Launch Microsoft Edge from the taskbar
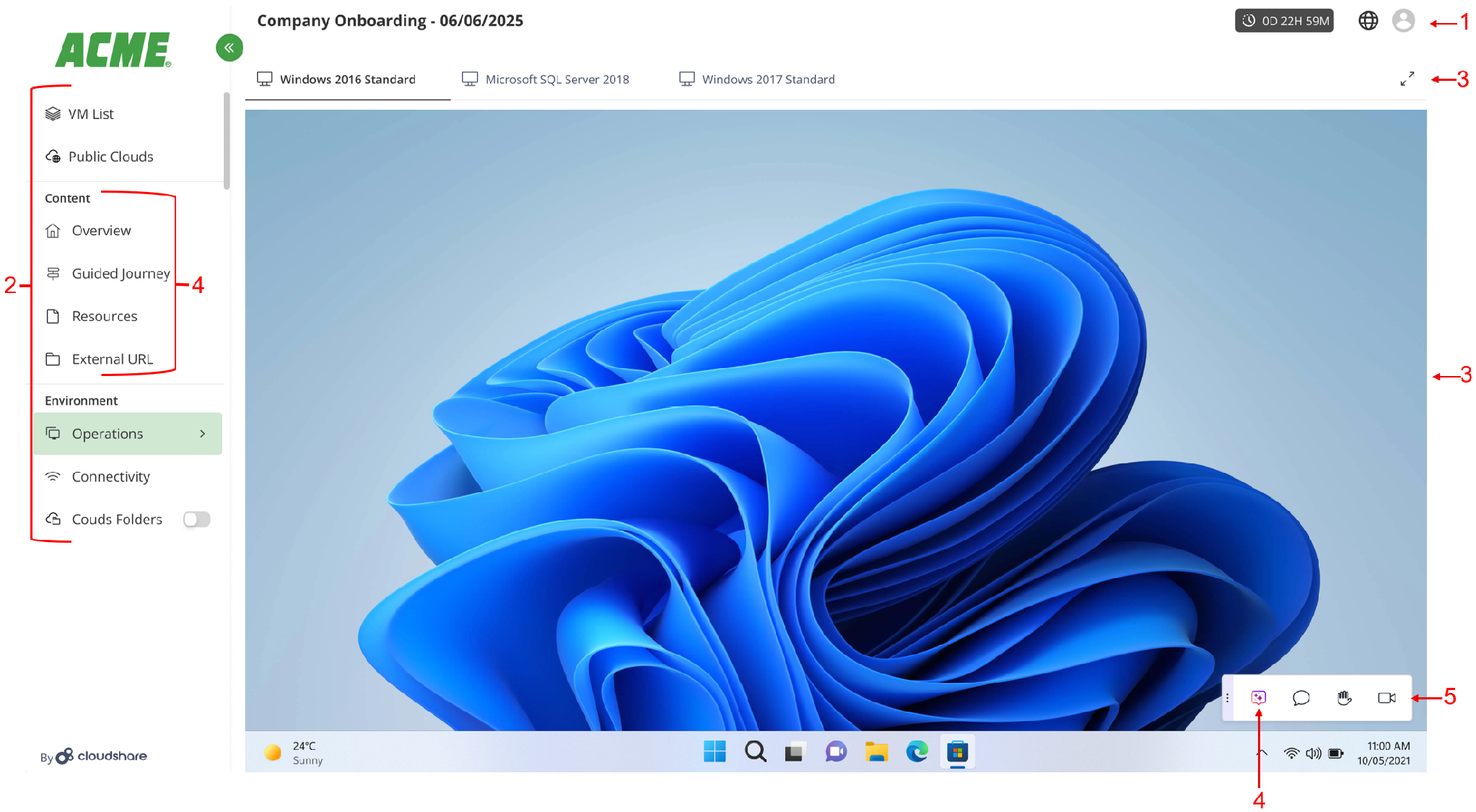1476x812 pixels. (917, 751)
